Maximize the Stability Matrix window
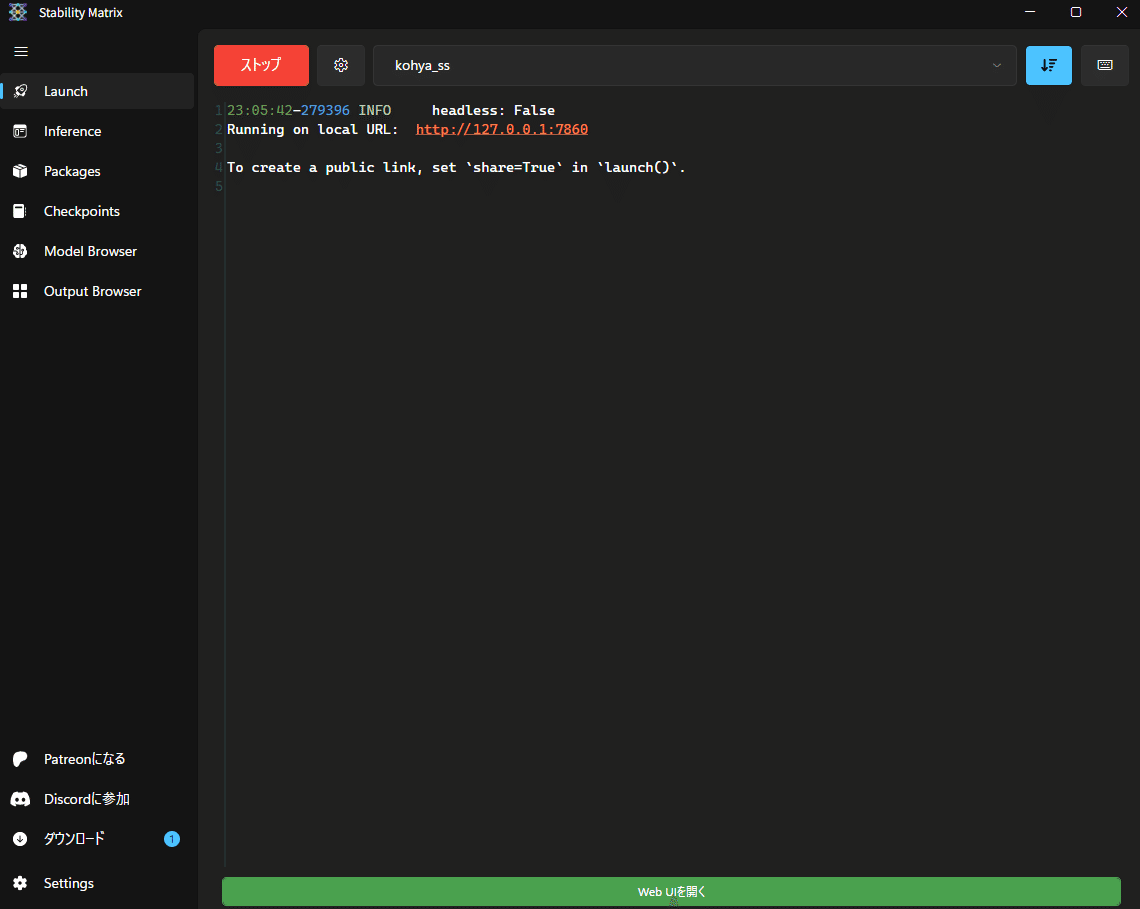 tap(1076, 12)
